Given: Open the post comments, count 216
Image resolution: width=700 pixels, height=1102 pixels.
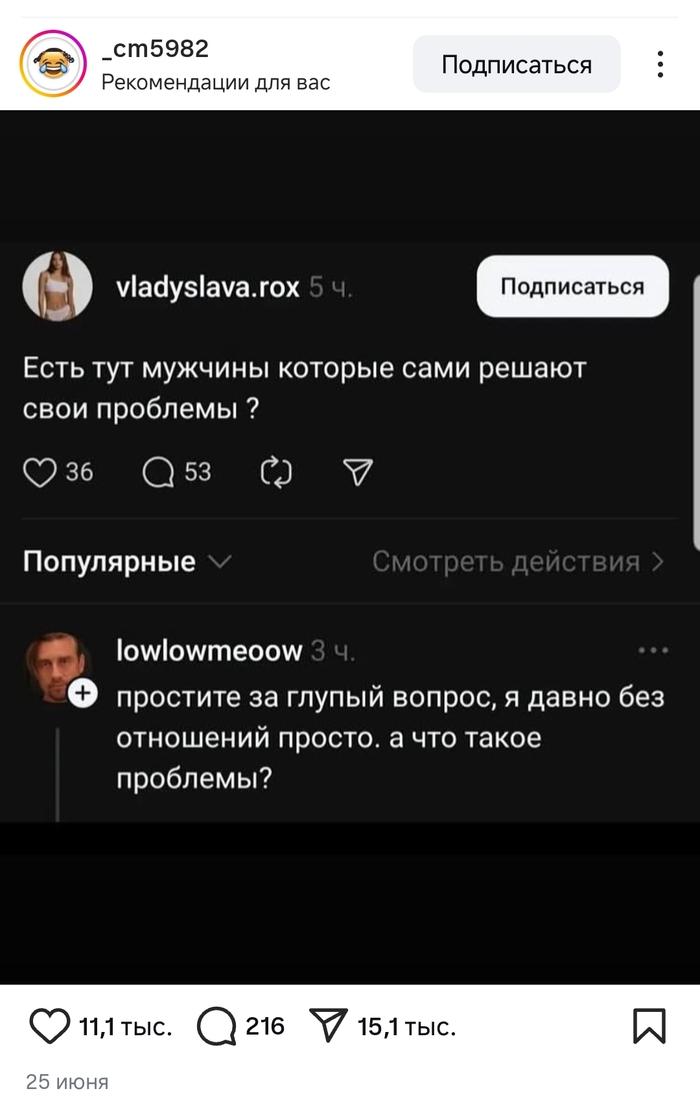Looking at the screenshot, I should coord(216,1026).
